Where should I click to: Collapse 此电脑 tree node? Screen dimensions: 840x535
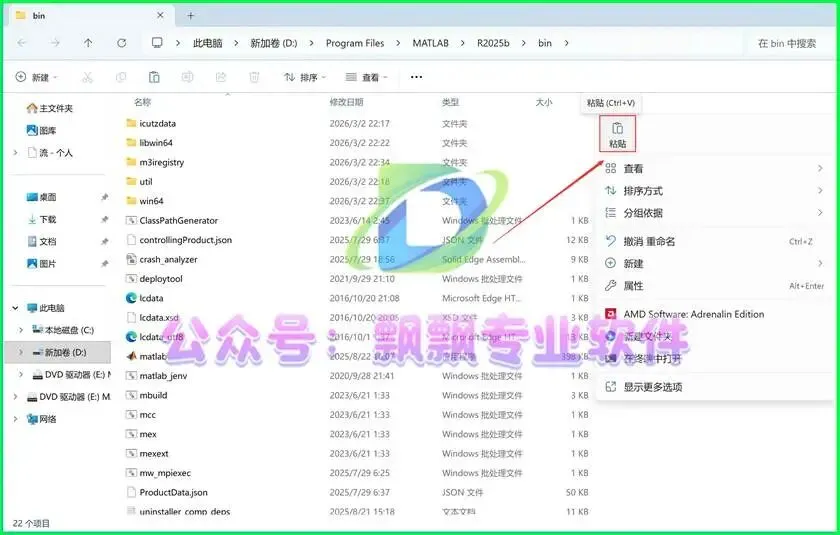(x=15, y=308)
